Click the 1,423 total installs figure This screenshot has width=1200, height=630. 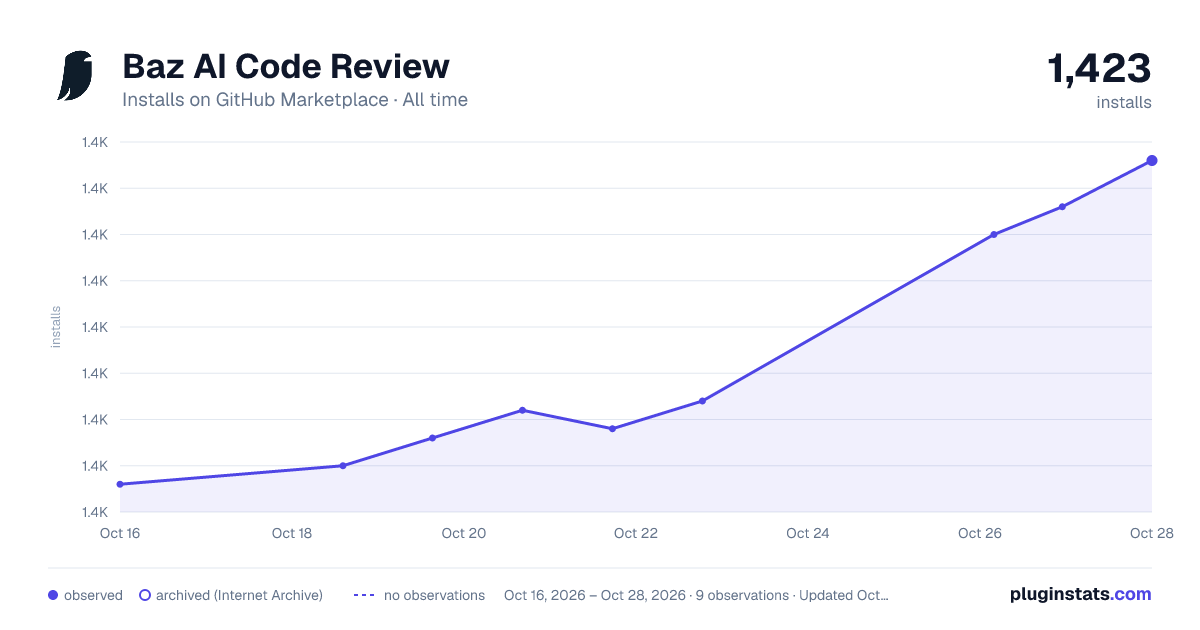pyautogui.click(x=1099, y=69)
